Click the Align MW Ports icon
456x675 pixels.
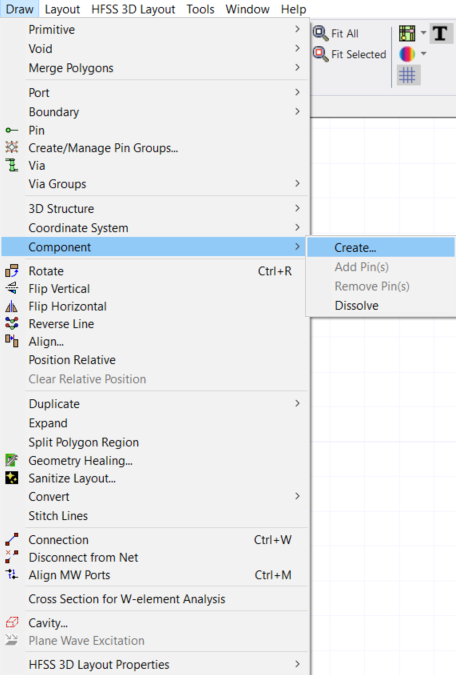[12, 575]
